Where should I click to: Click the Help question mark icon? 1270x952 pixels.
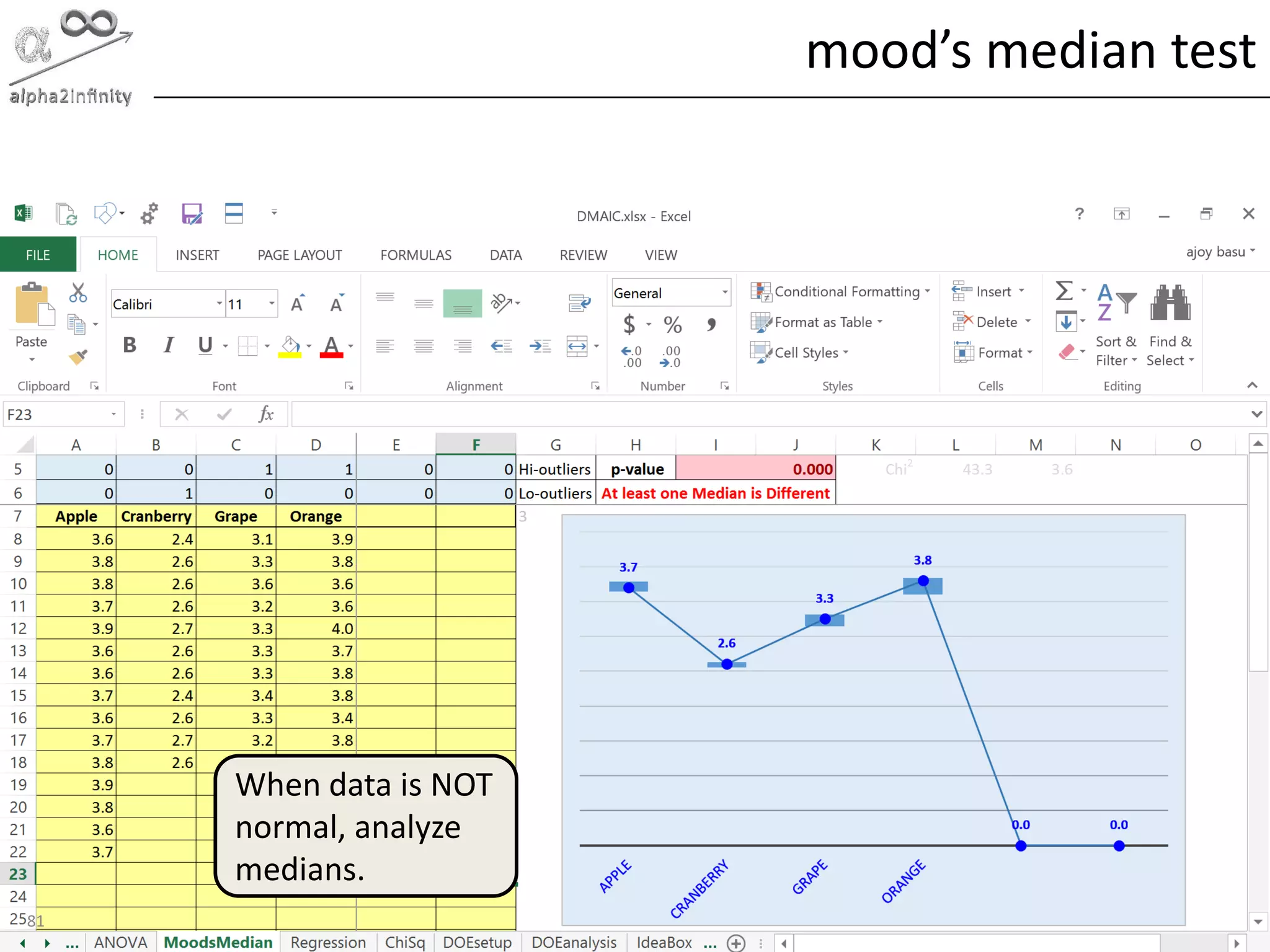1080,214
